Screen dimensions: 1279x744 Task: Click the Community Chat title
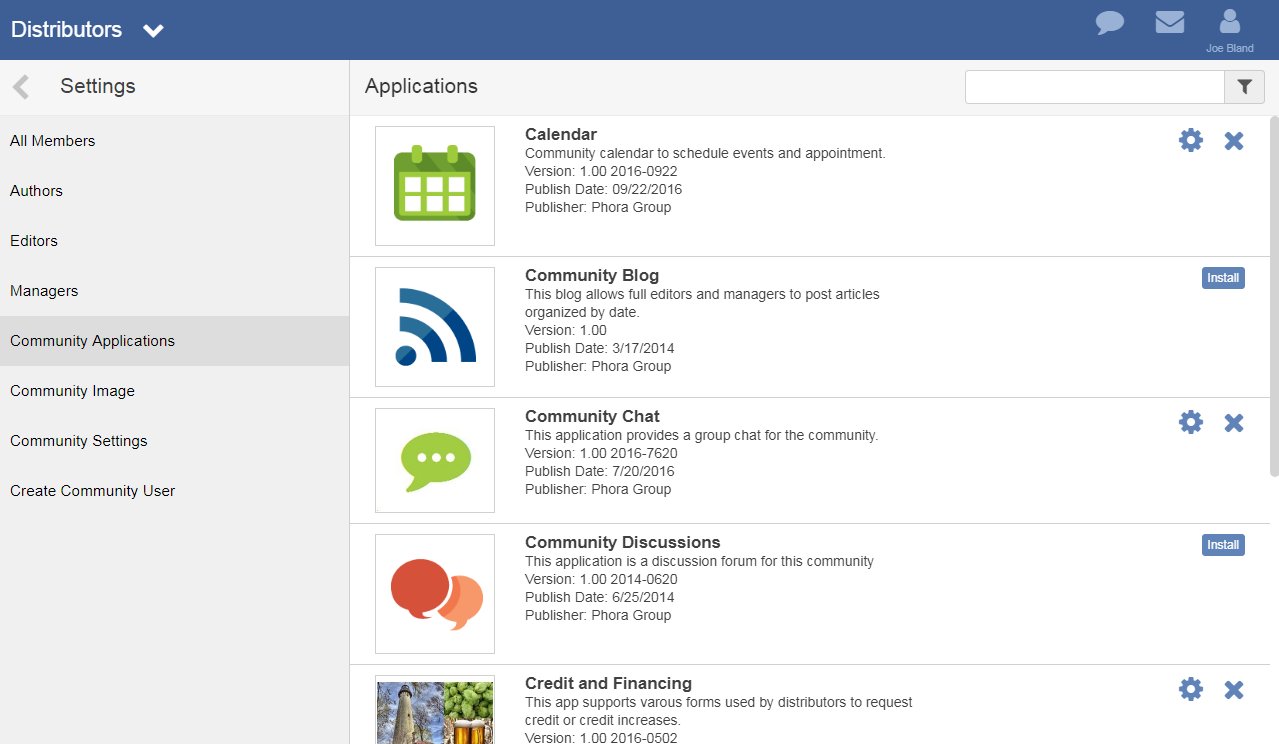click(x=592, y=416)
